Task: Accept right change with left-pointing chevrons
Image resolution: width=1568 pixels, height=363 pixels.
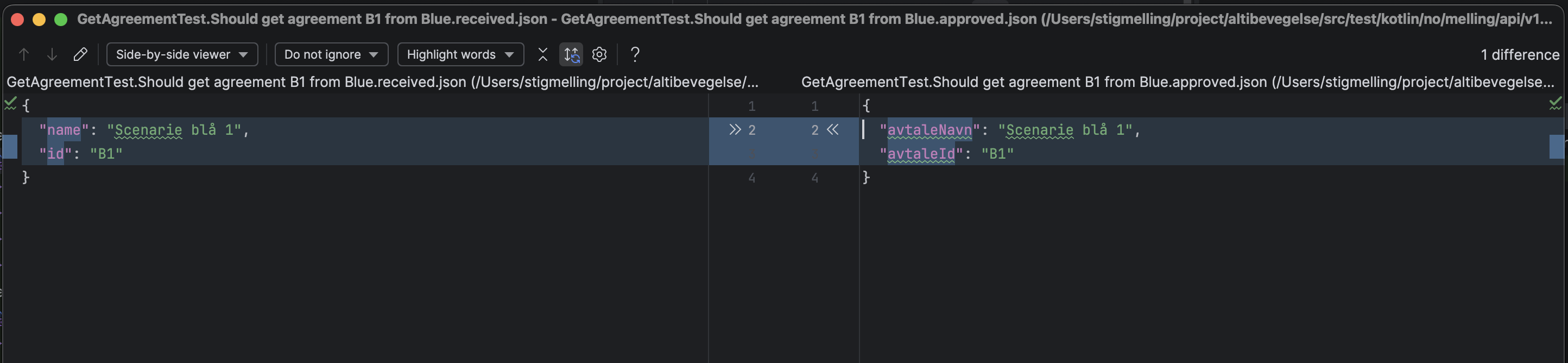Action: (x=833, y=130)
